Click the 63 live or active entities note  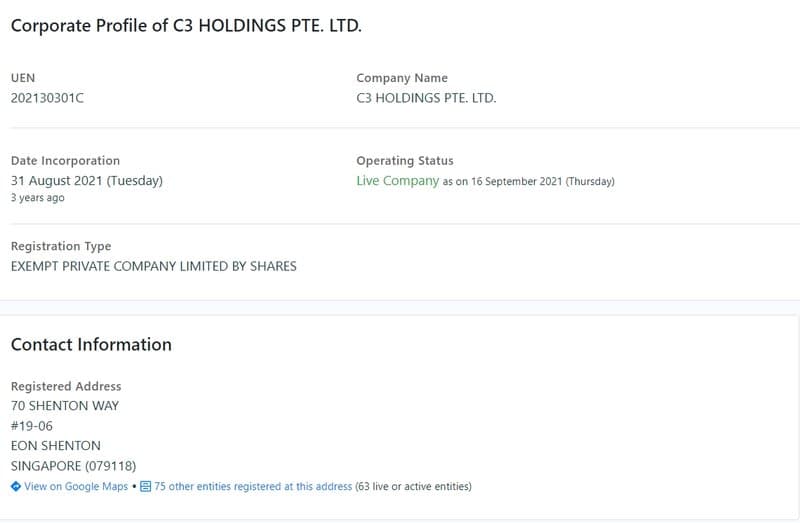point(414,487)
